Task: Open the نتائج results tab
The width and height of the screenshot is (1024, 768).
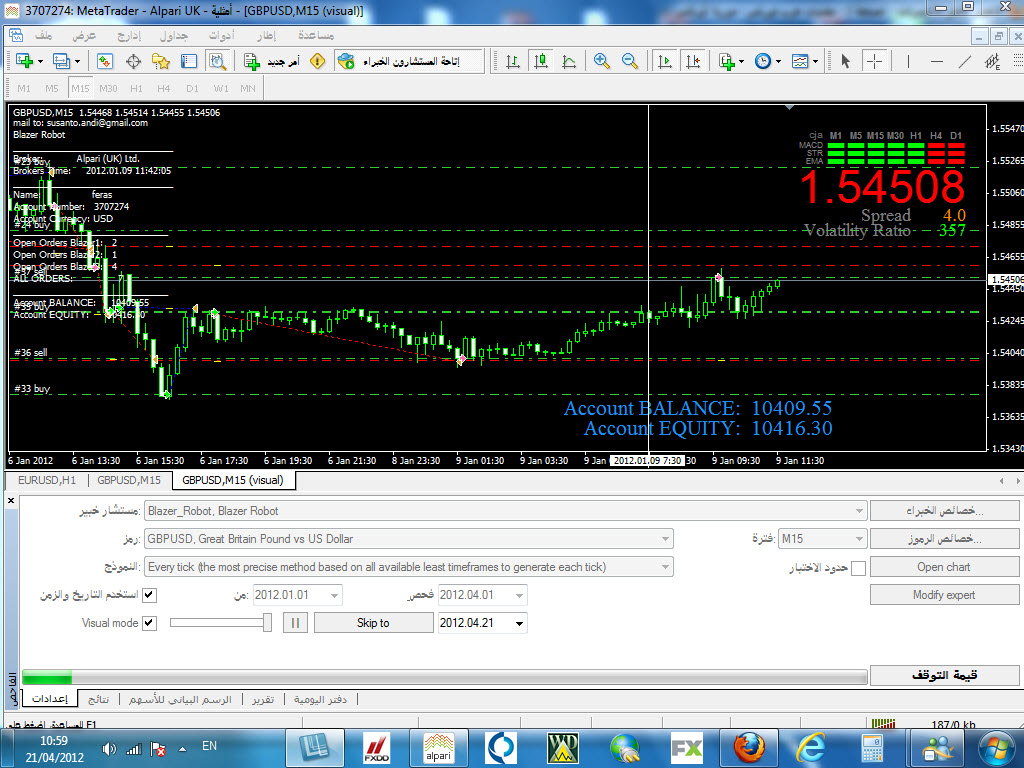Action: point(99,699)
